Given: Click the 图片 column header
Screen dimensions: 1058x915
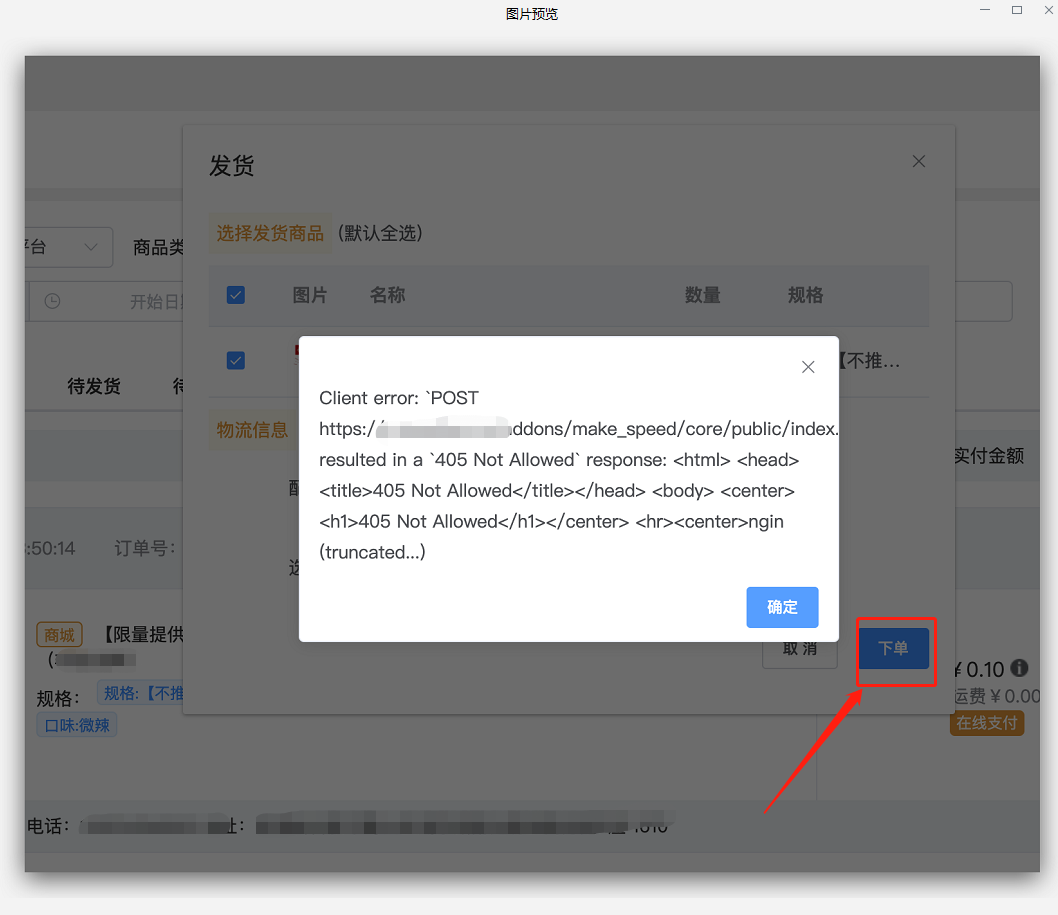Looking at the screenshot, I should point(310,295).
